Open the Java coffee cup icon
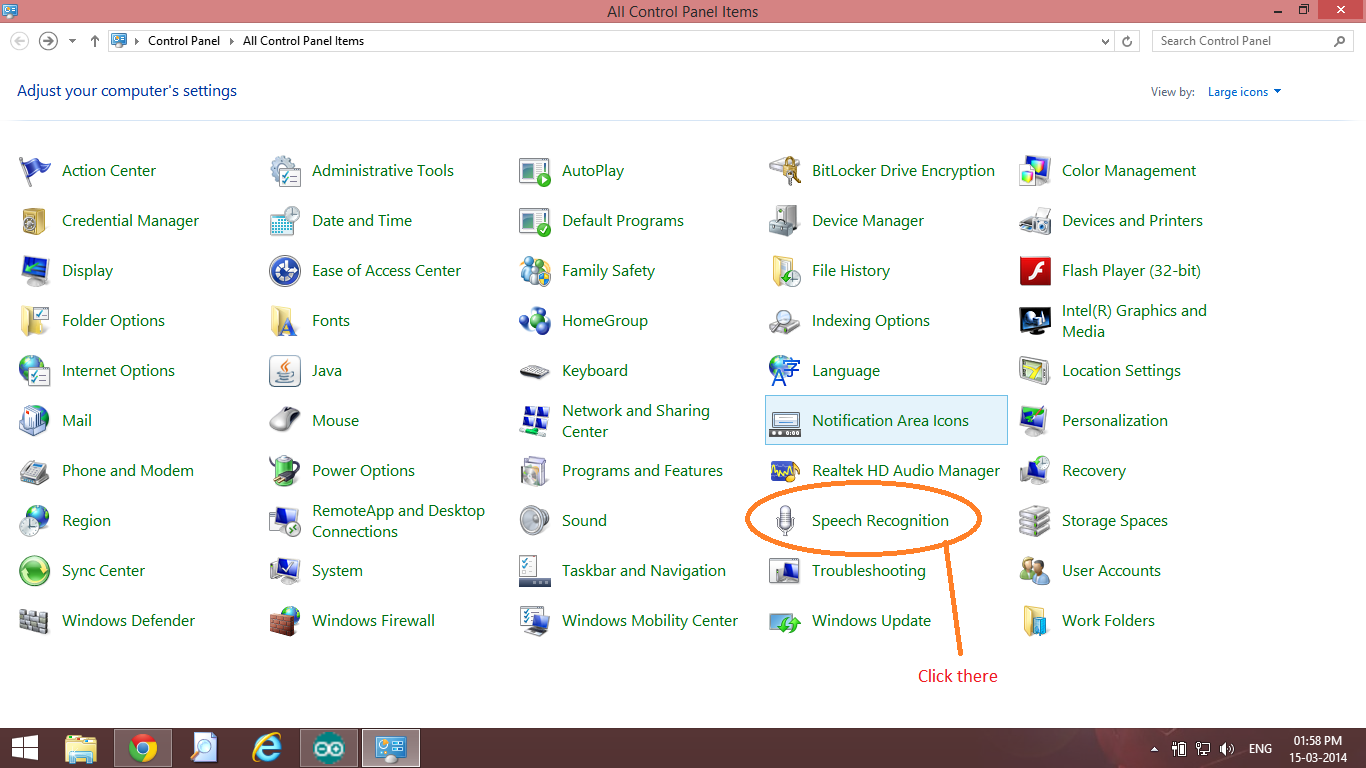 [x=285, y=371]
